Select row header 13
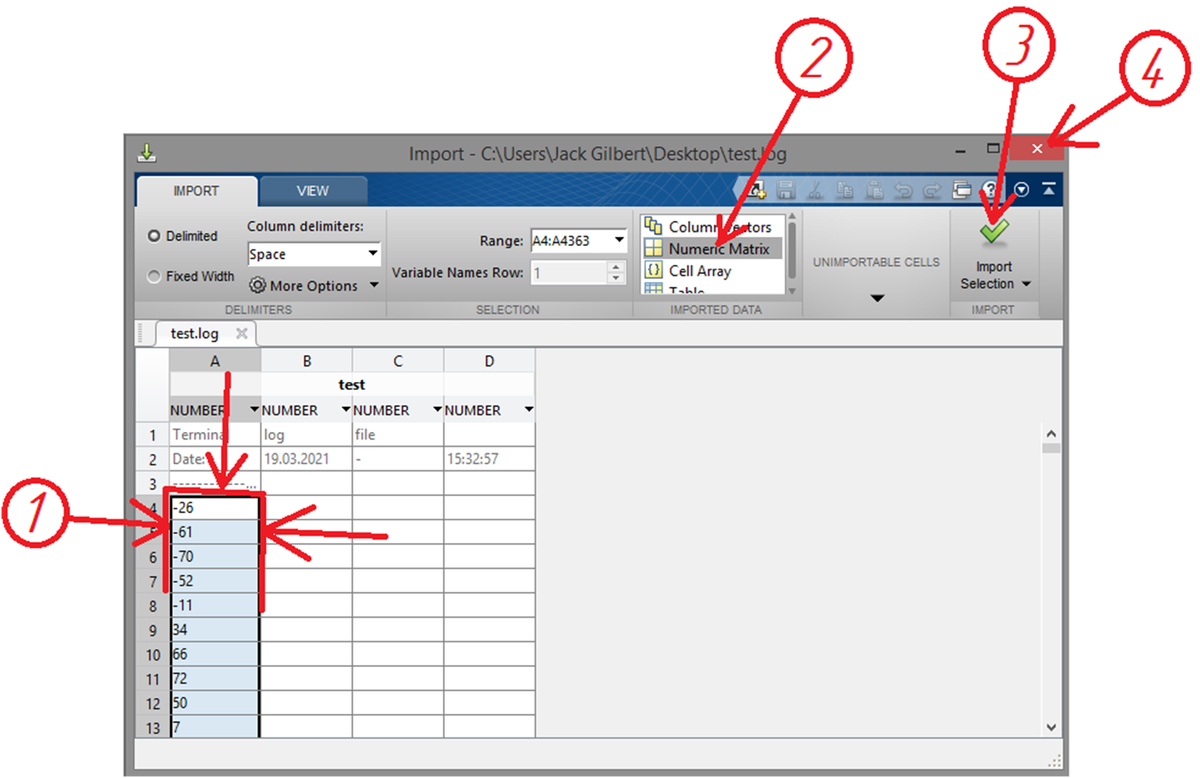 click(153, 727)
